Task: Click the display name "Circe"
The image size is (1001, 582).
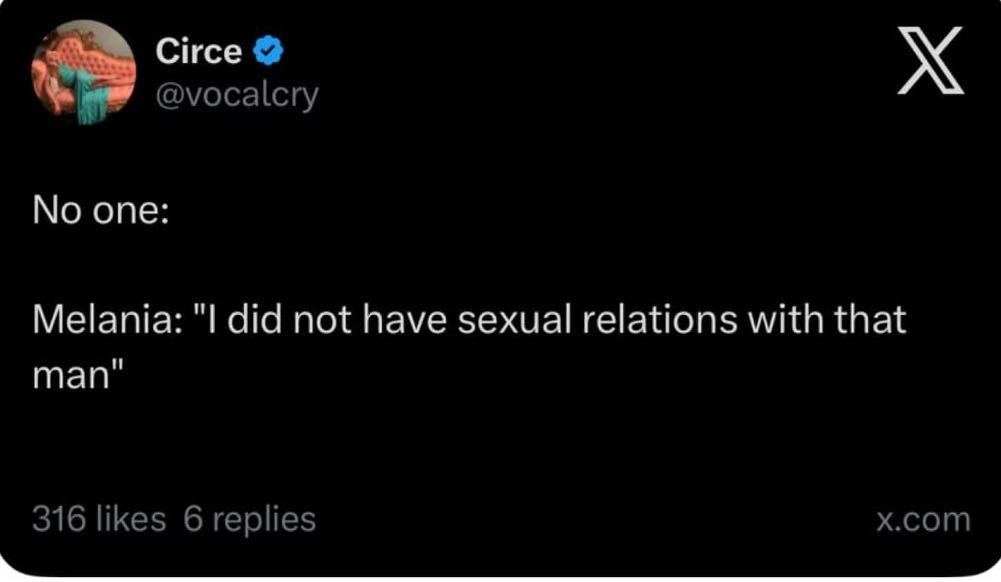Action: [198, 51]
